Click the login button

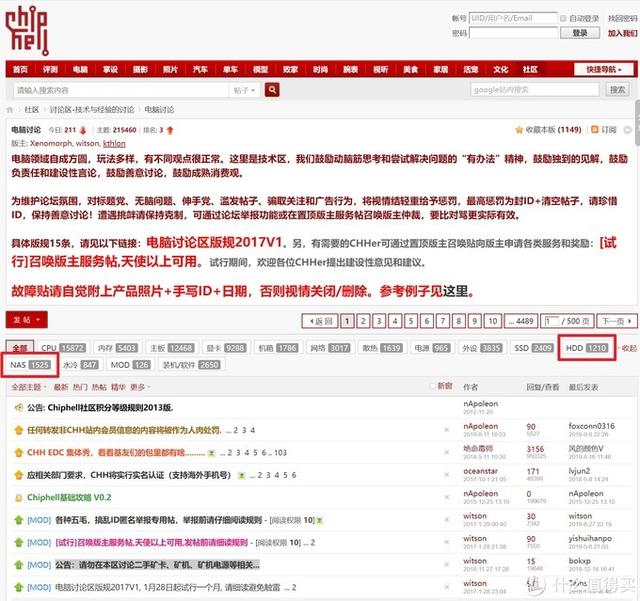tap(580, 33)
